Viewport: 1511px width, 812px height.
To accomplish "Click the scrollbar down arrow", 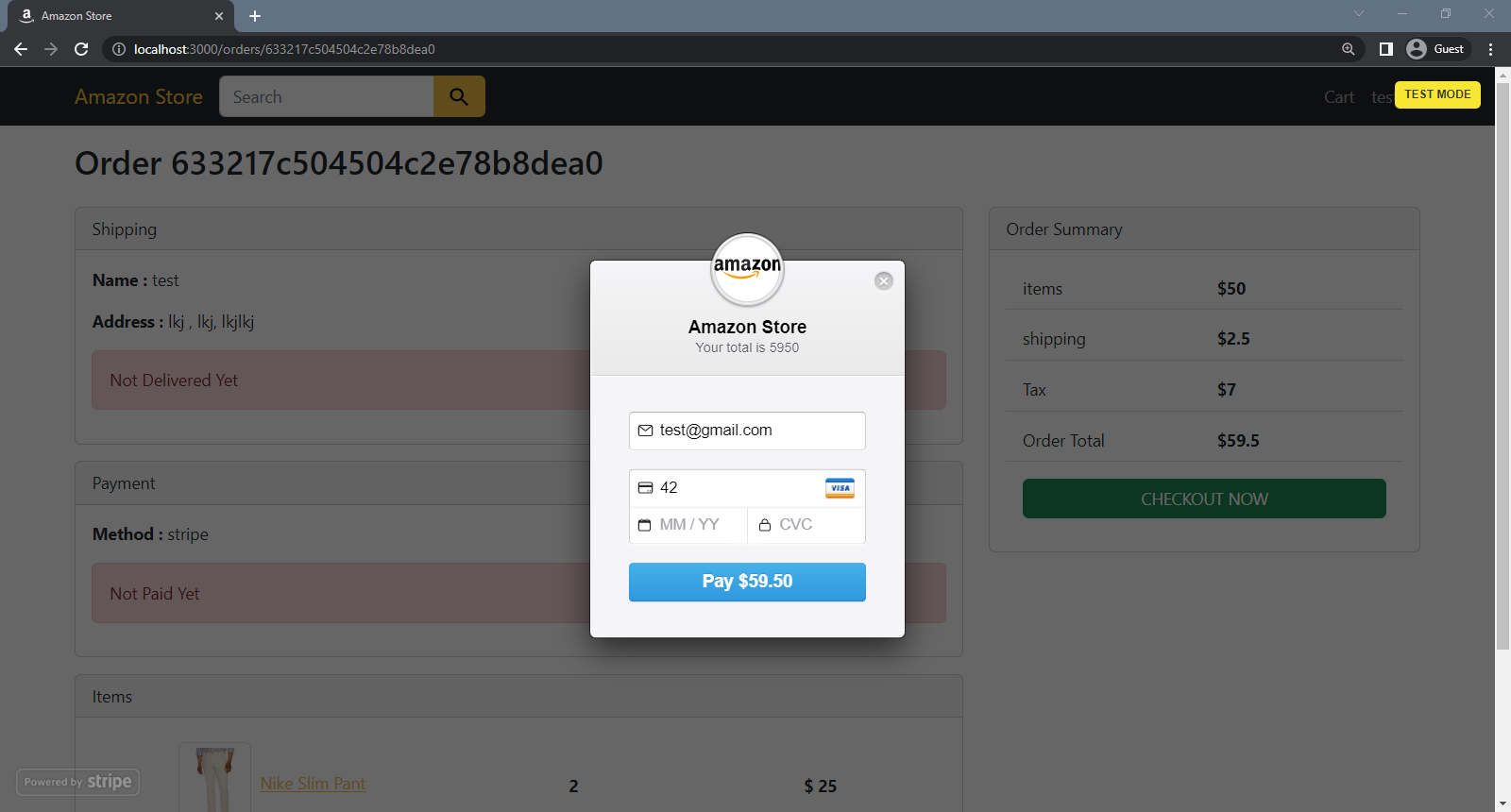I will 1503,804.
